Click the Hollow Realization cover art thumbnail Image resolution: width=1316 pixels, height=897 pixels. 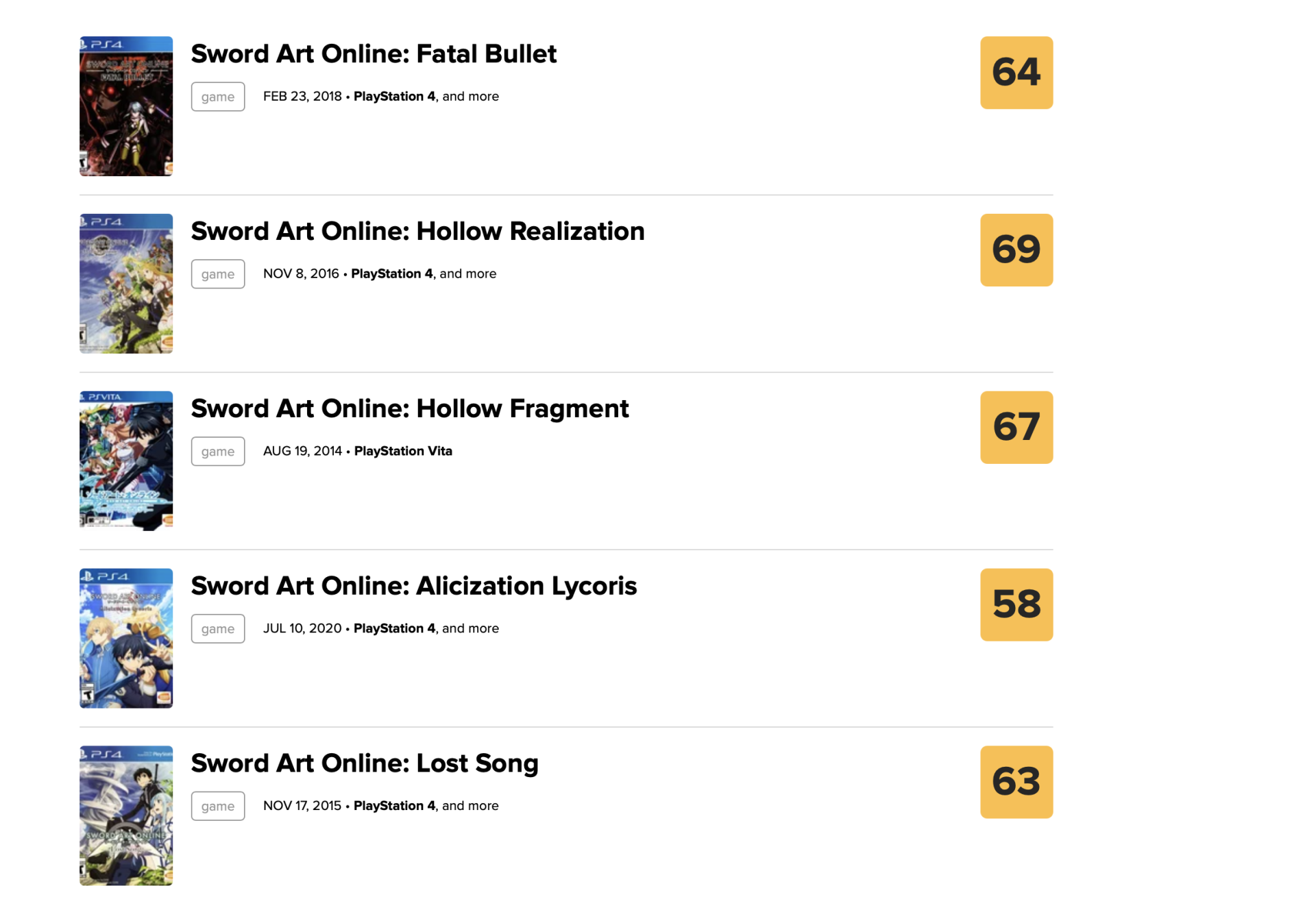point(126,284)
